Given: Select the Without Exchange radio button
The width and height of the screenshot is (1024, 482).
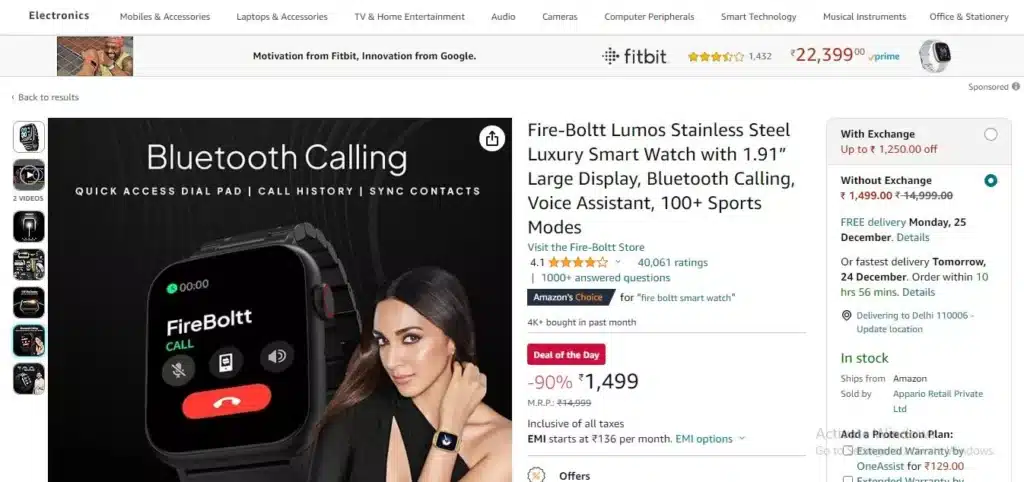Looking at the screenshot, I should 991,181.
